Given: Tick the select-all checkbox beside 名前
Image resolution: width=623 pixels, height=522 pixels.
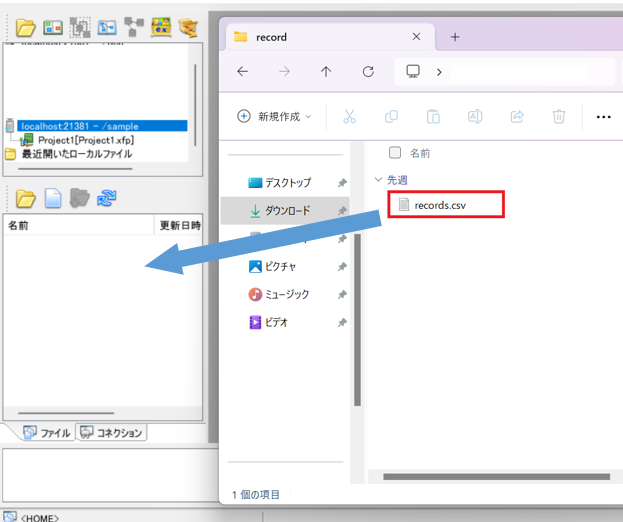Looking at the screenshot, I should coord(394,153).
